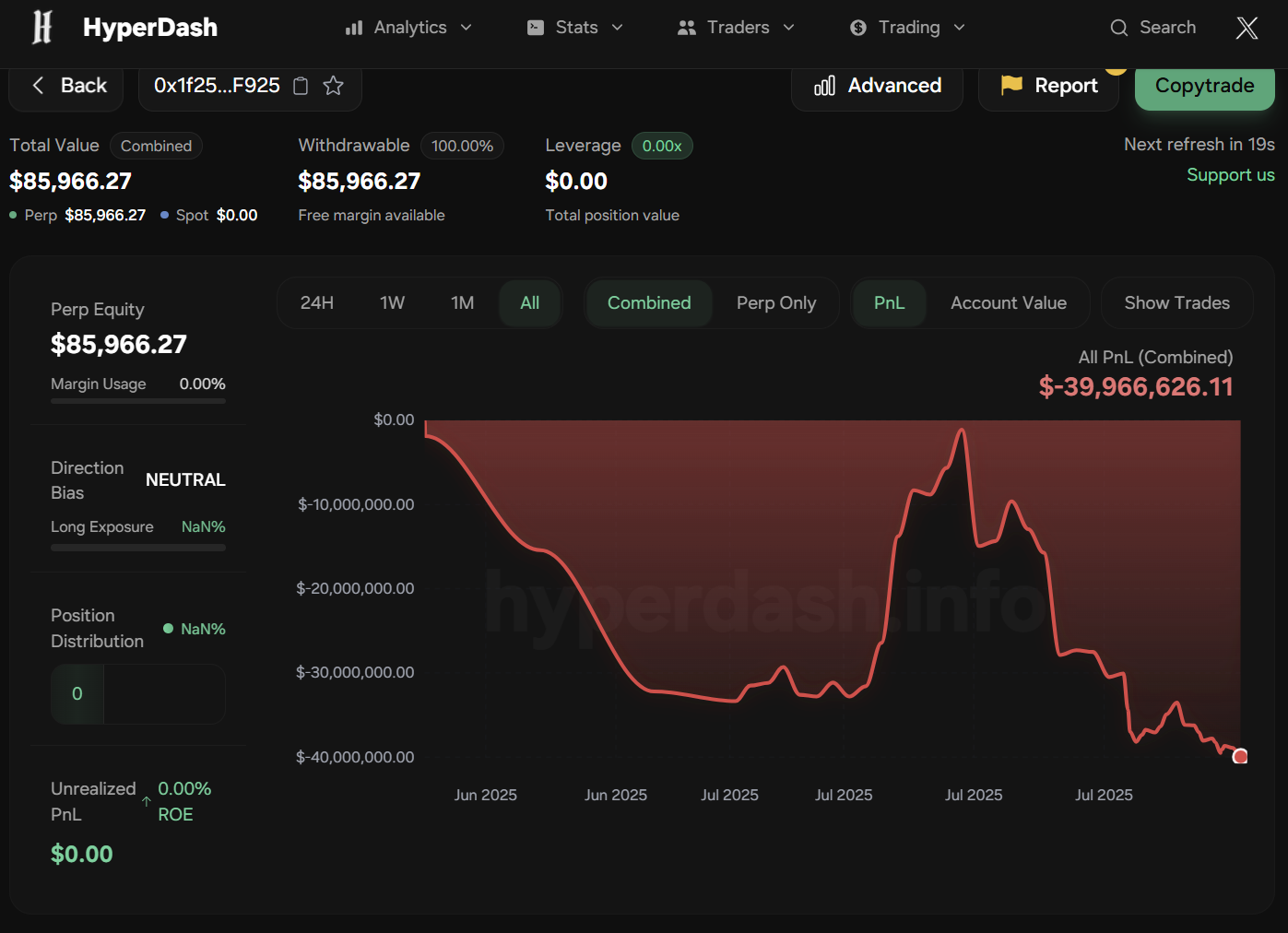Click the Advanced bar chart icon
Viewport: 1288px width, 933px height.
(x=824, y=86)
